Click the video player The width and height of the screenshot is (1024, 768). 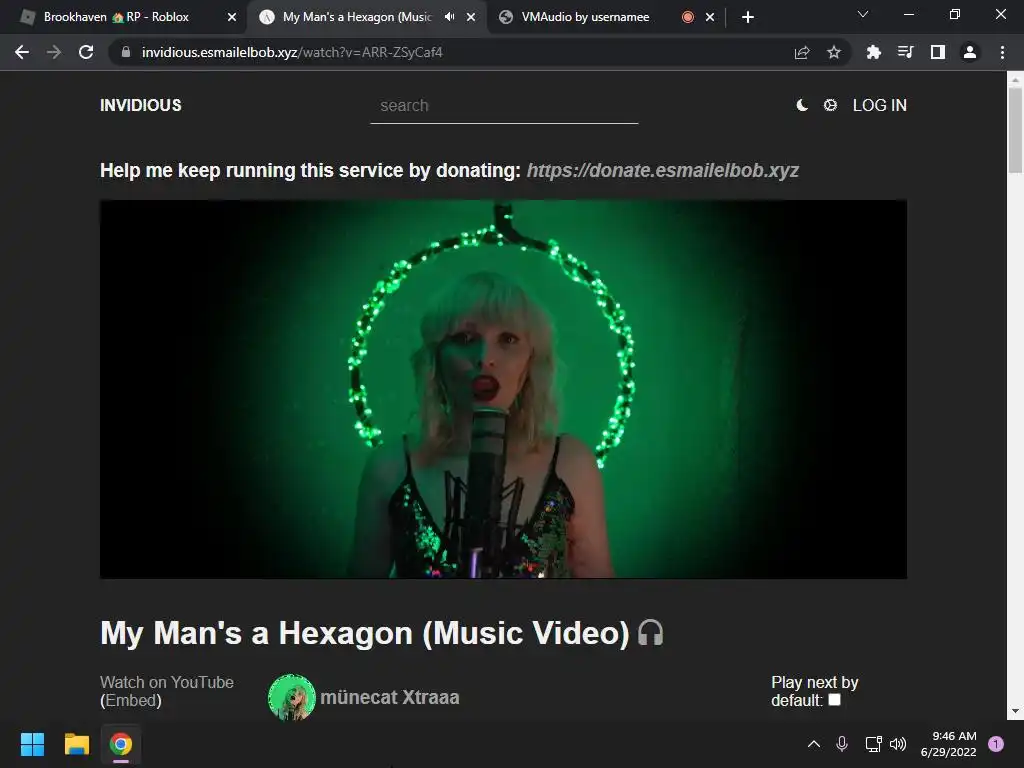click(x=504, y=389)
